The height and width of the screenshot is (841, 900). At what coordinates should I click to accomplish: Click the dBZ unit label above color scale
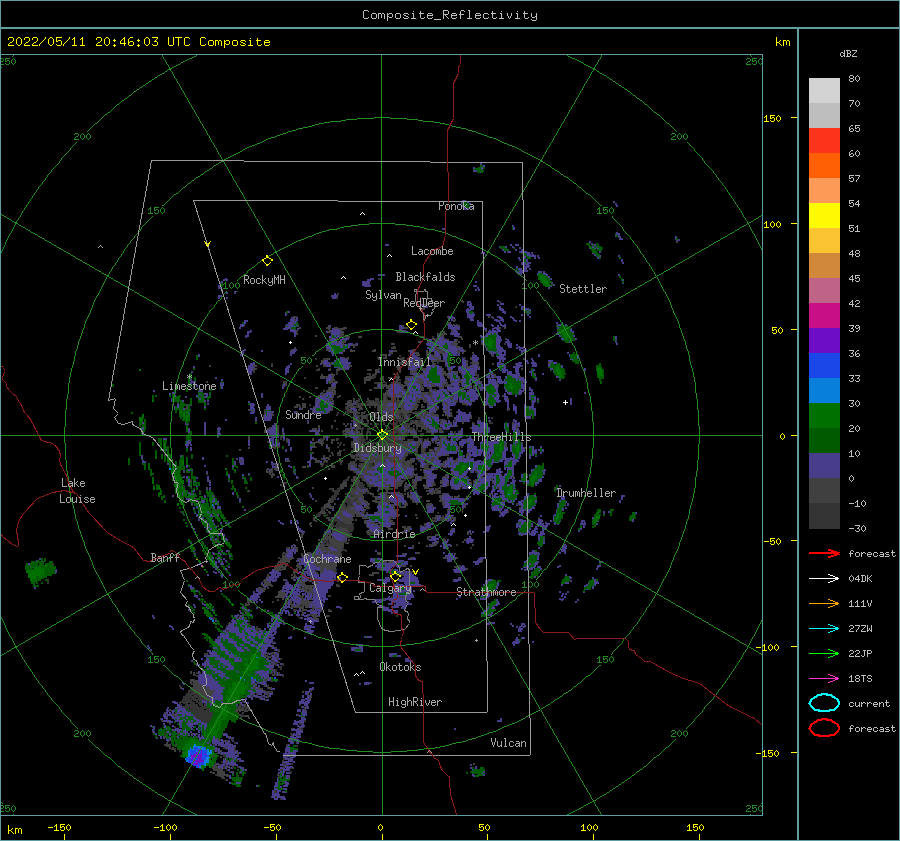pyautogui.click(x=848, y=53)
